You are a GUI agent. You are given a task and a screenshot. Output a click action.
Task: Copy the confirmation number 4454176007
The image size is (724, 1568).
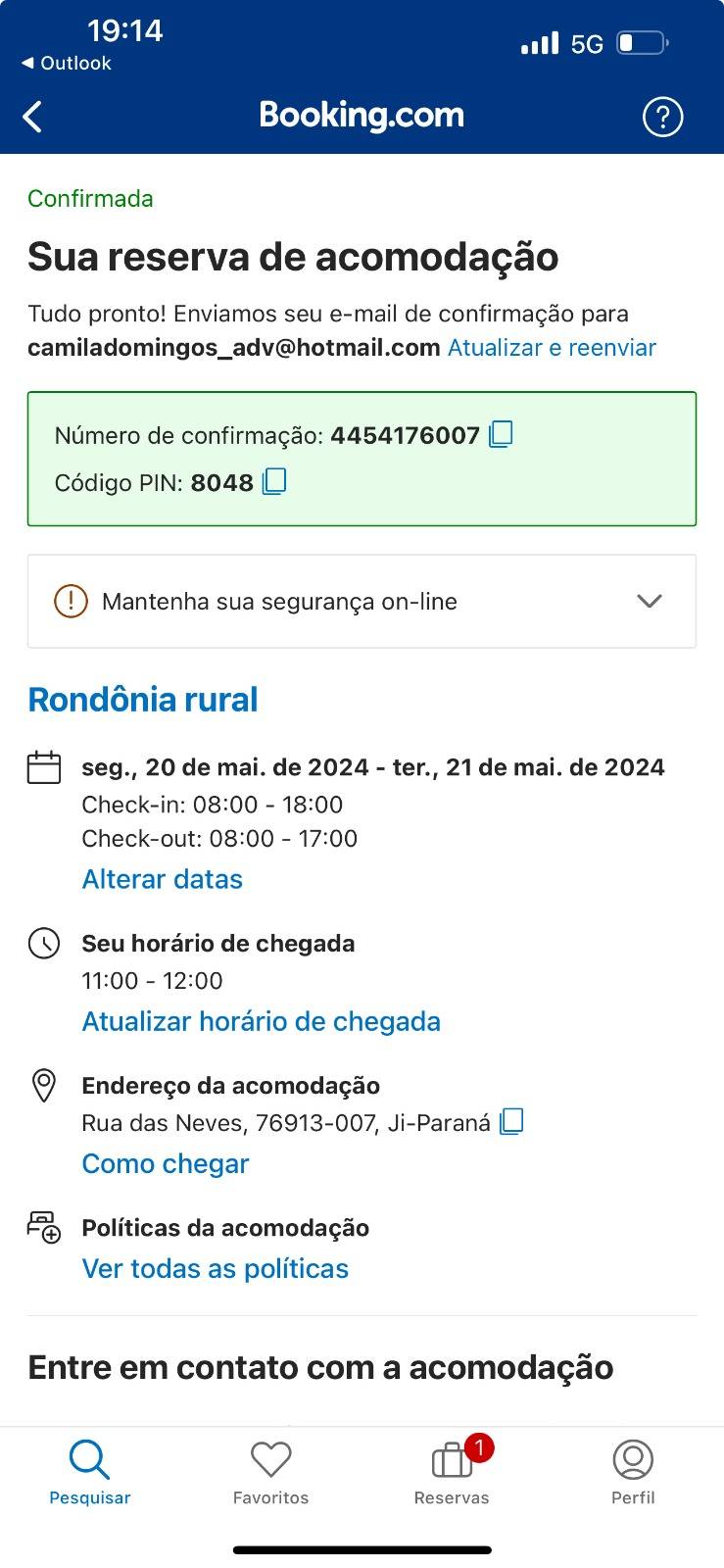pos(501,434)
